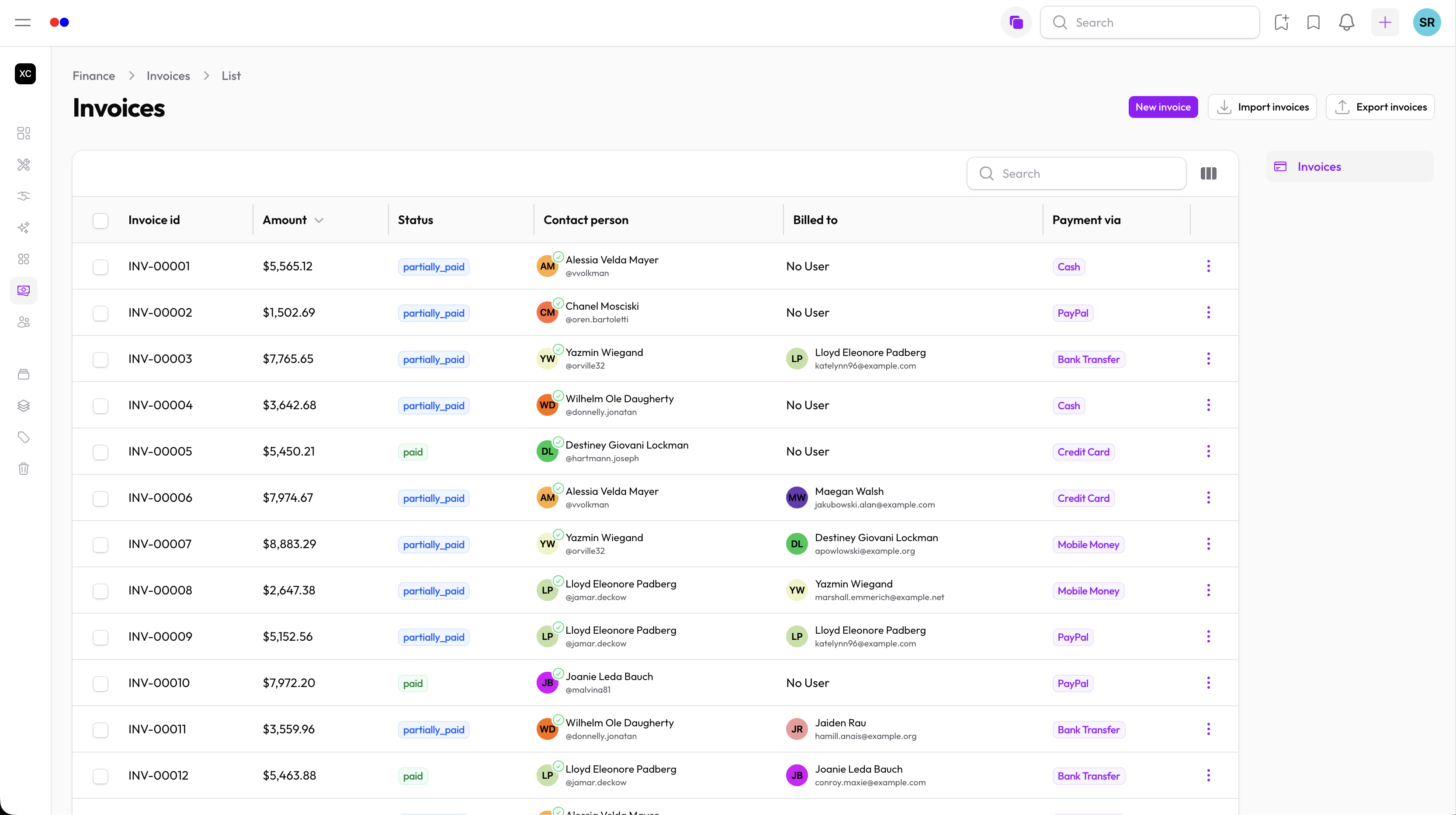The width and height of the screenshot is (1456, 815).
Task: Click the red and blue dots logo
Action: click(59, 23)
